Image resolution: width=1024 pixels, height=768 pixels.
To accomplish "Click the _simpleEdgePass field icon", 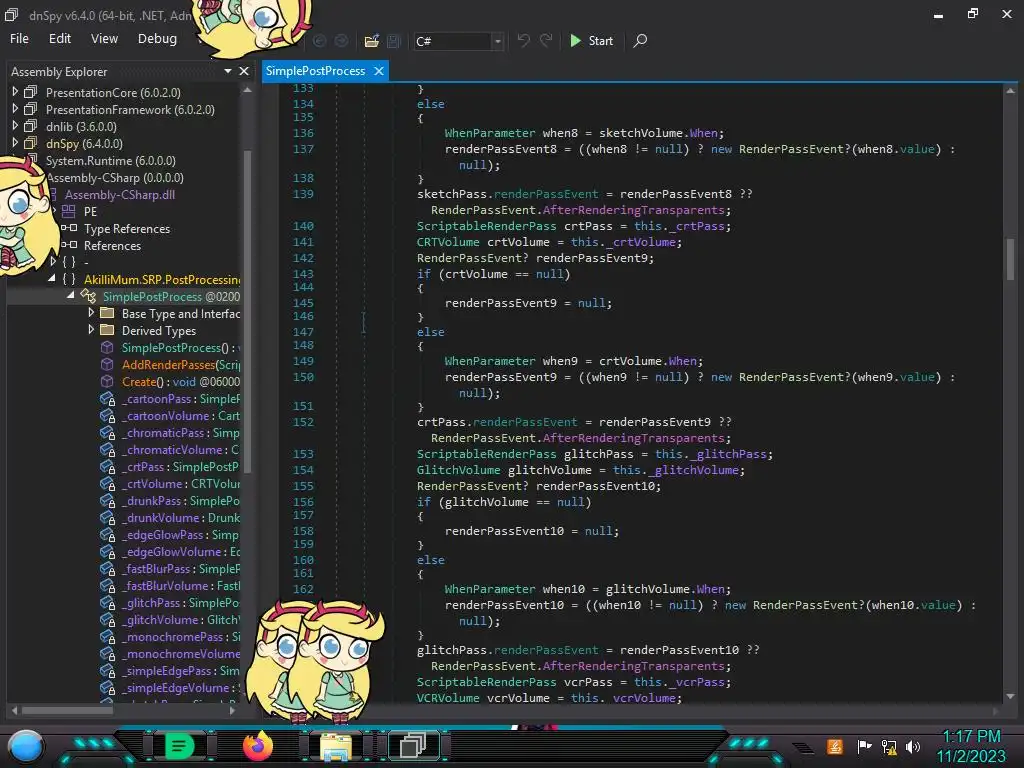I will coord(107,670).
